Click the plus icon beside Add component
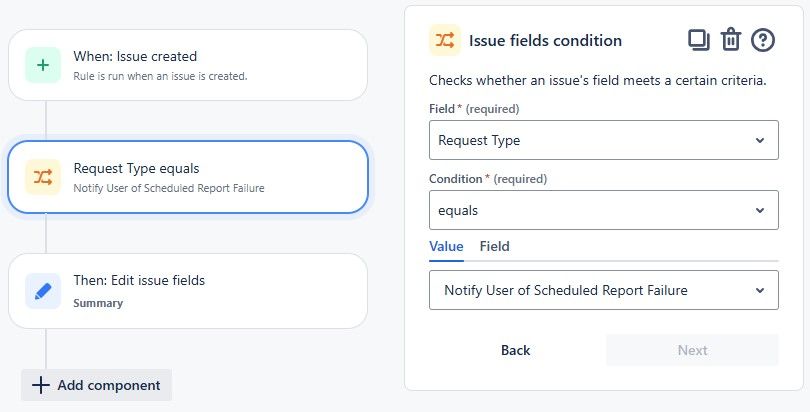Screen dimensions: 810x412 coord(40,385)
